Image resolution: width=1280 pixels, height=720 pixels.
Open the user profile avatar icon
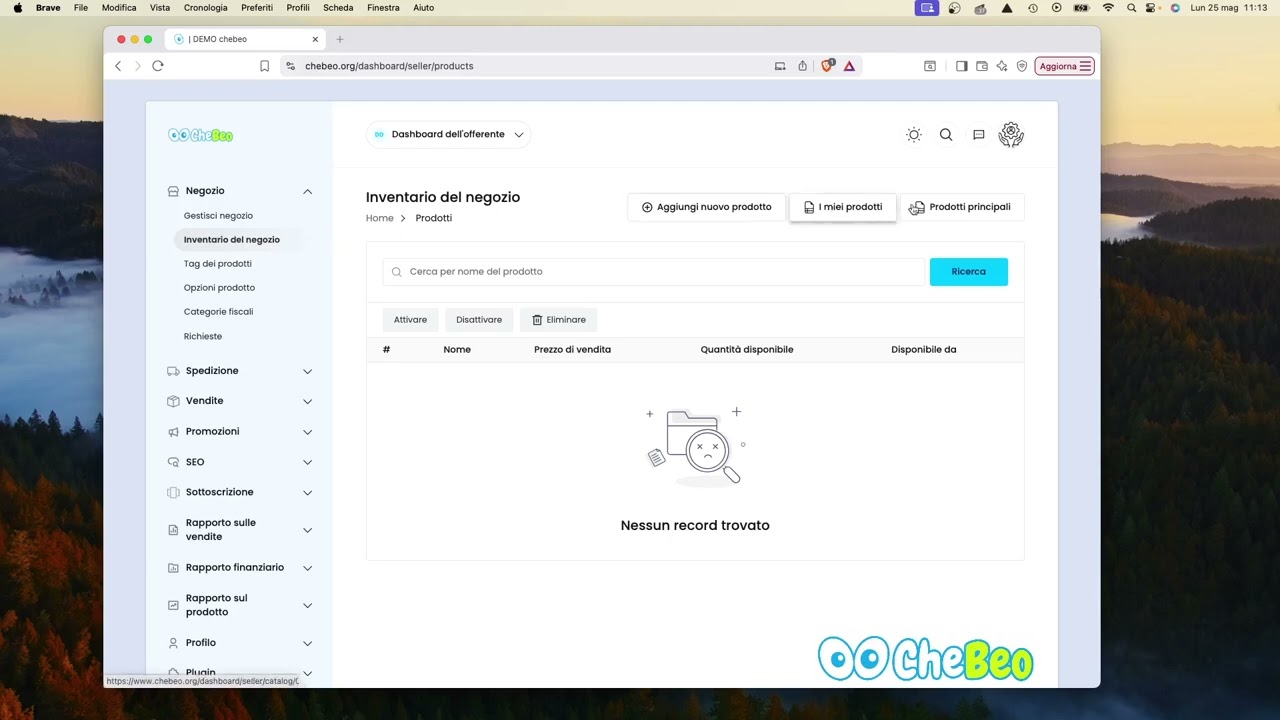coord(1011,135)
